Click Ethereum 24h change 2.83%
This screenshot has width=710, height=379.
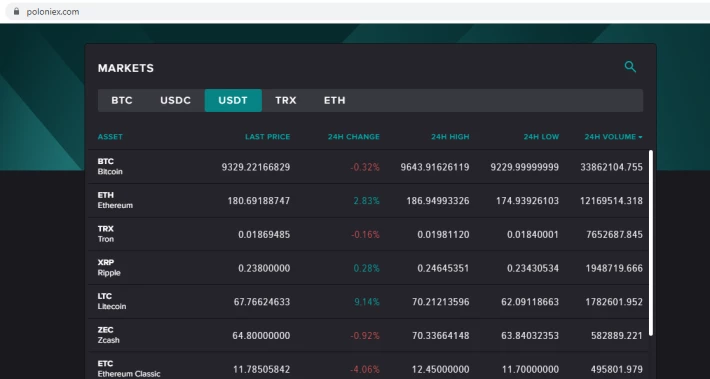coord(367,201)
